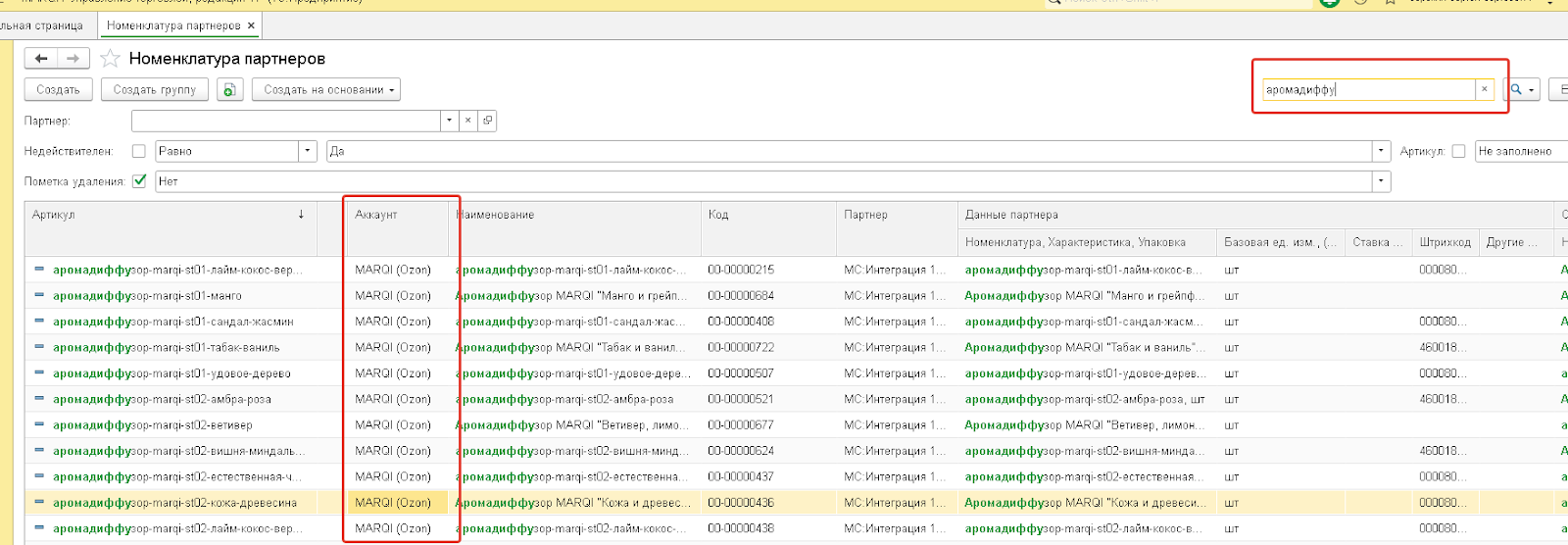
Task: Clear the Партнер field with x
Action: pos(468,121)
